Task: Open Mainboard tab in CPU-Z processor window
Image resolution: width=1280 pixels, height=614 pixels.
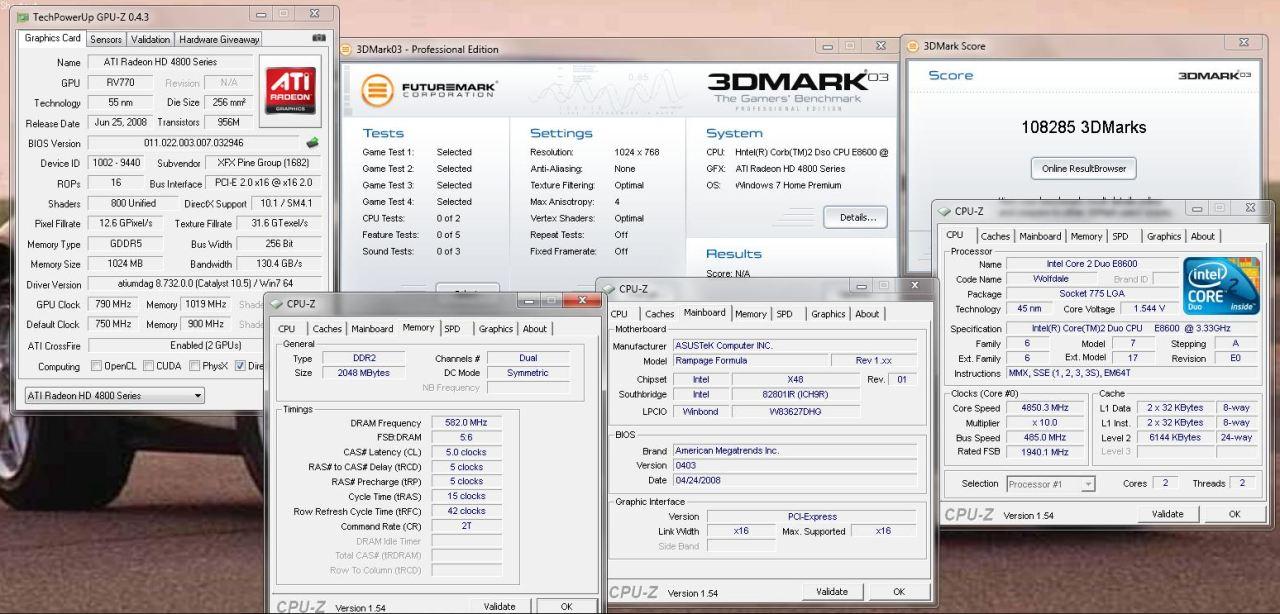Action: click(x=1040, y=236)
